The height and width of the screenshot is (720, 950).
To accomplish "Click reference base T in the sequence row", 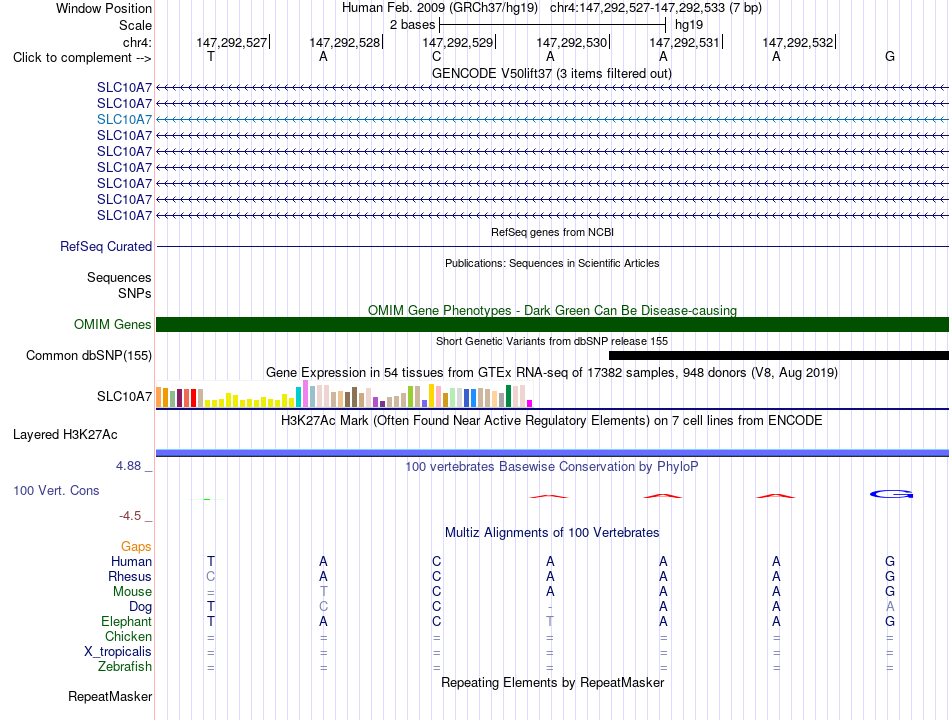I will tap(210, 56).
